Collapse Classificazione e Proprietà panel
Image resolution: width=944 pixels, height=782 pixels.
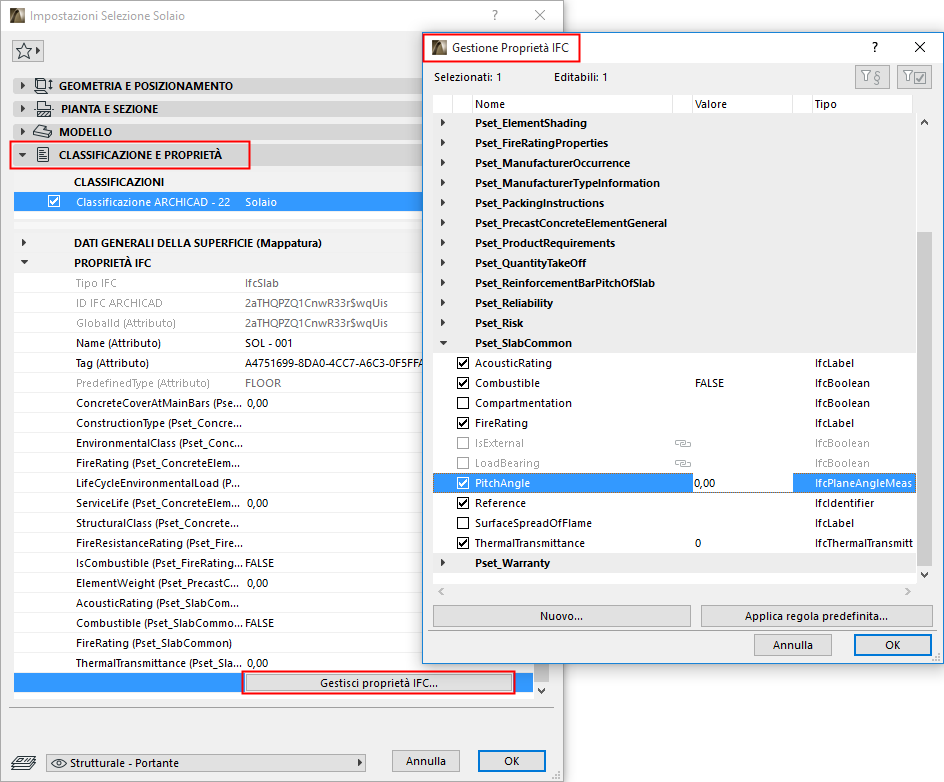click(23, 155)
